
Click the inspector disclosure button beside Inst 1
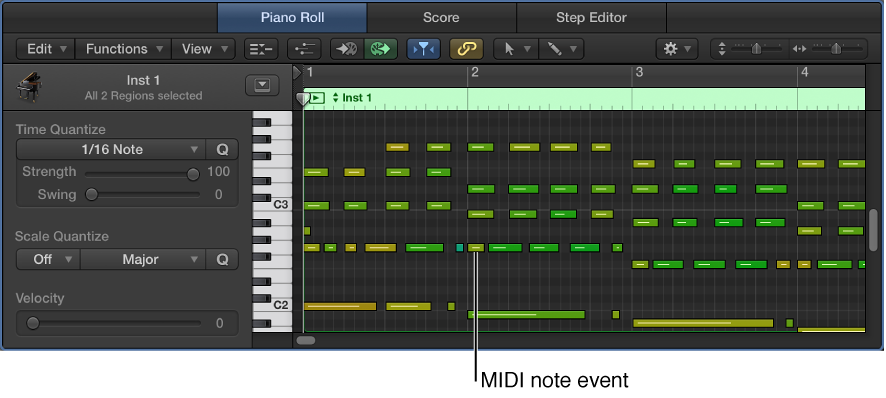tap(262, 85)
